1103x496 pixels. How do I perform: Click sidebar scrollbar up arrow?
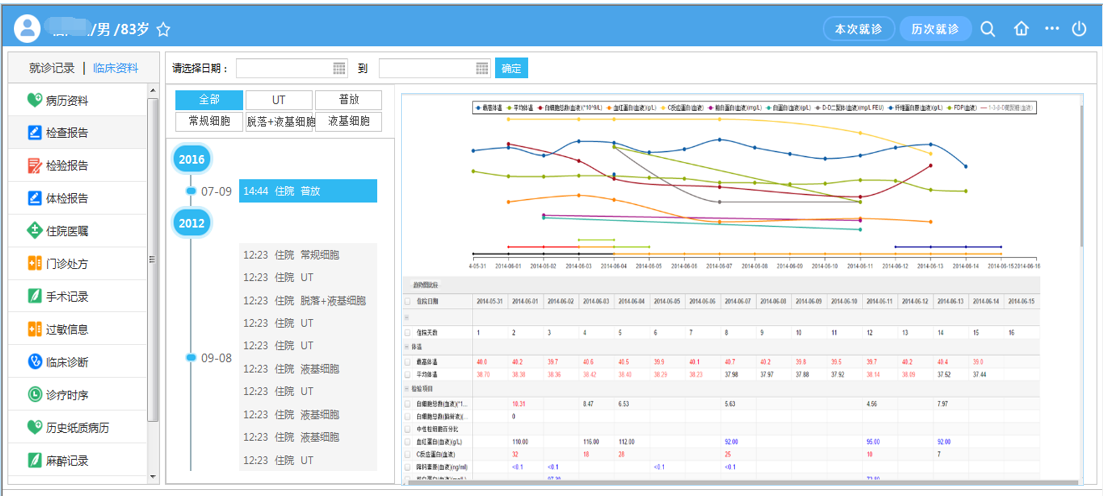[x=153, y=91]
